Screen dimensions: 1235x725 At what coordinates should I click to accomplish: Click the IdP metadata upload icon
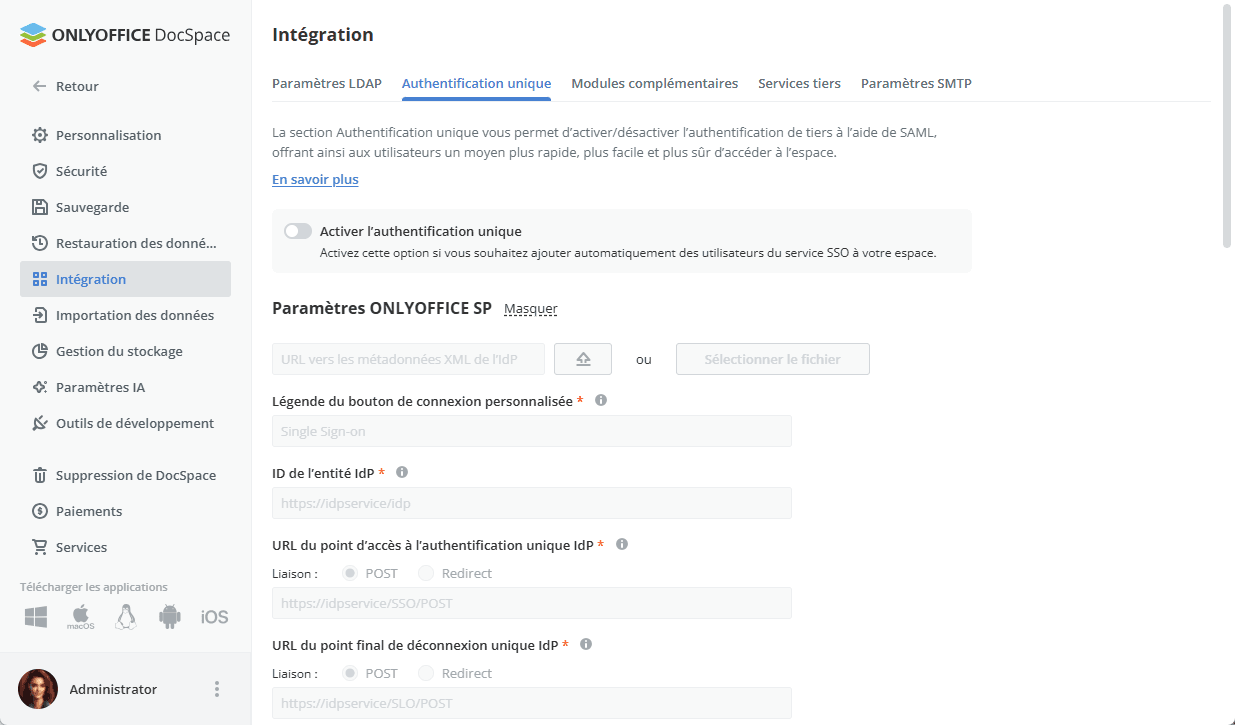583,358
